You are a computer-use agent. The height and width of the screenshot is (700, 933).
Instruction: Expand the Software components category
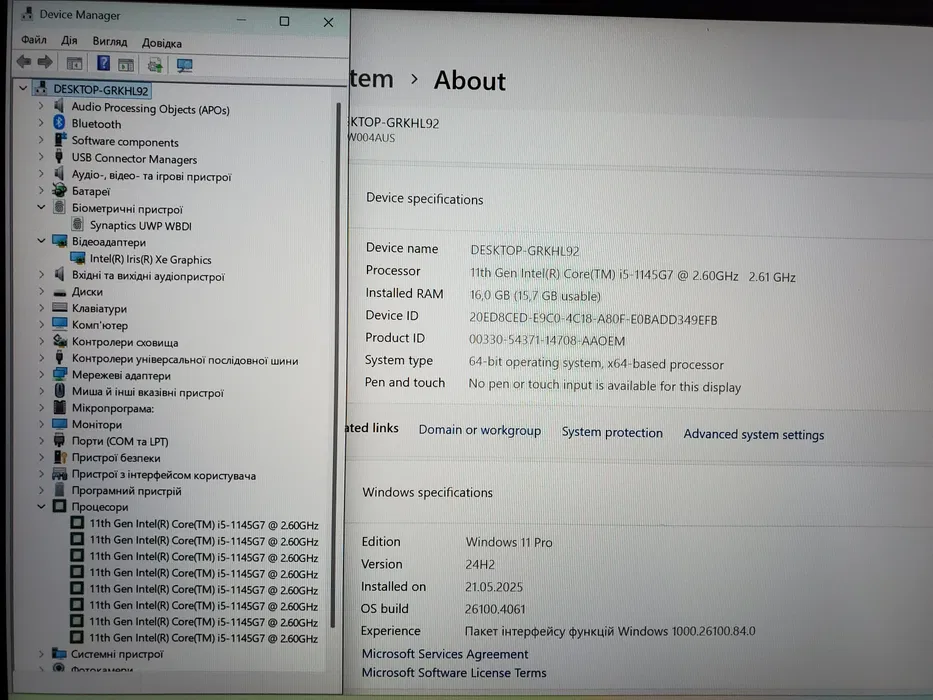pyautogui.click(x=41, y=140)
